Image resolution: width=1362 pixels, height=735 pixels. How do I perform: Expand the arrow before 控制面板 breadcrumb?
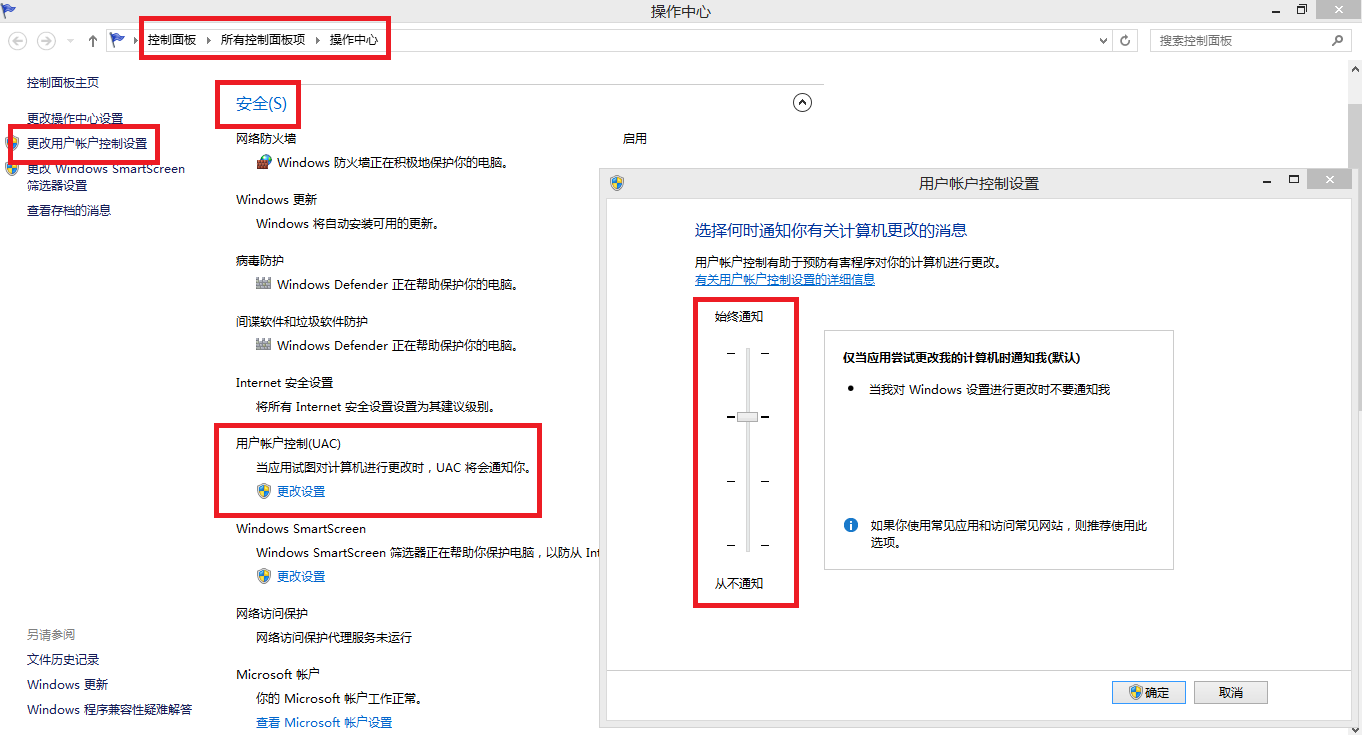[136, 40]
